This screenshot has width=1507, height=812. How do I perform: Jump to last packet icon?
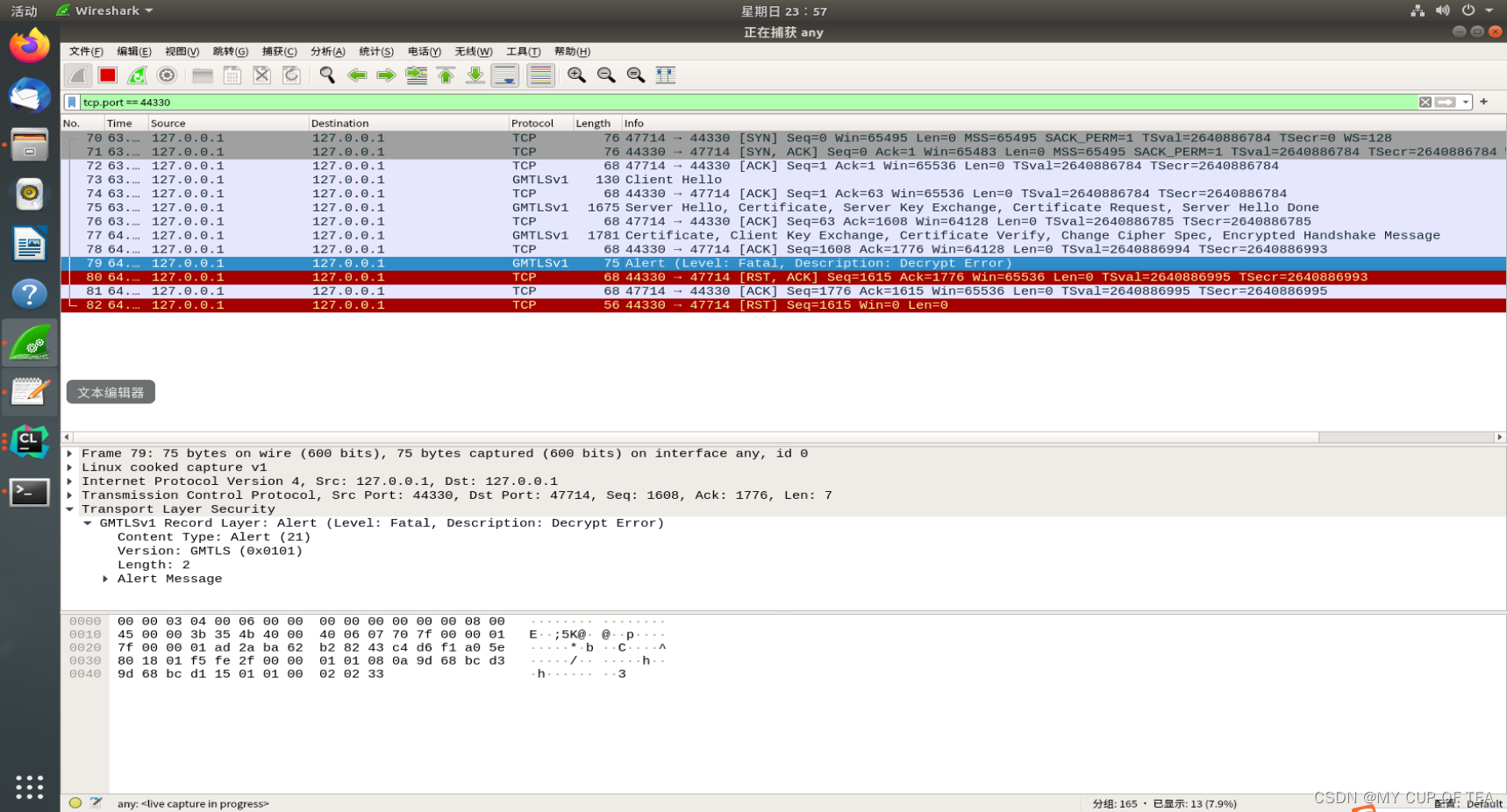point(475,75)
